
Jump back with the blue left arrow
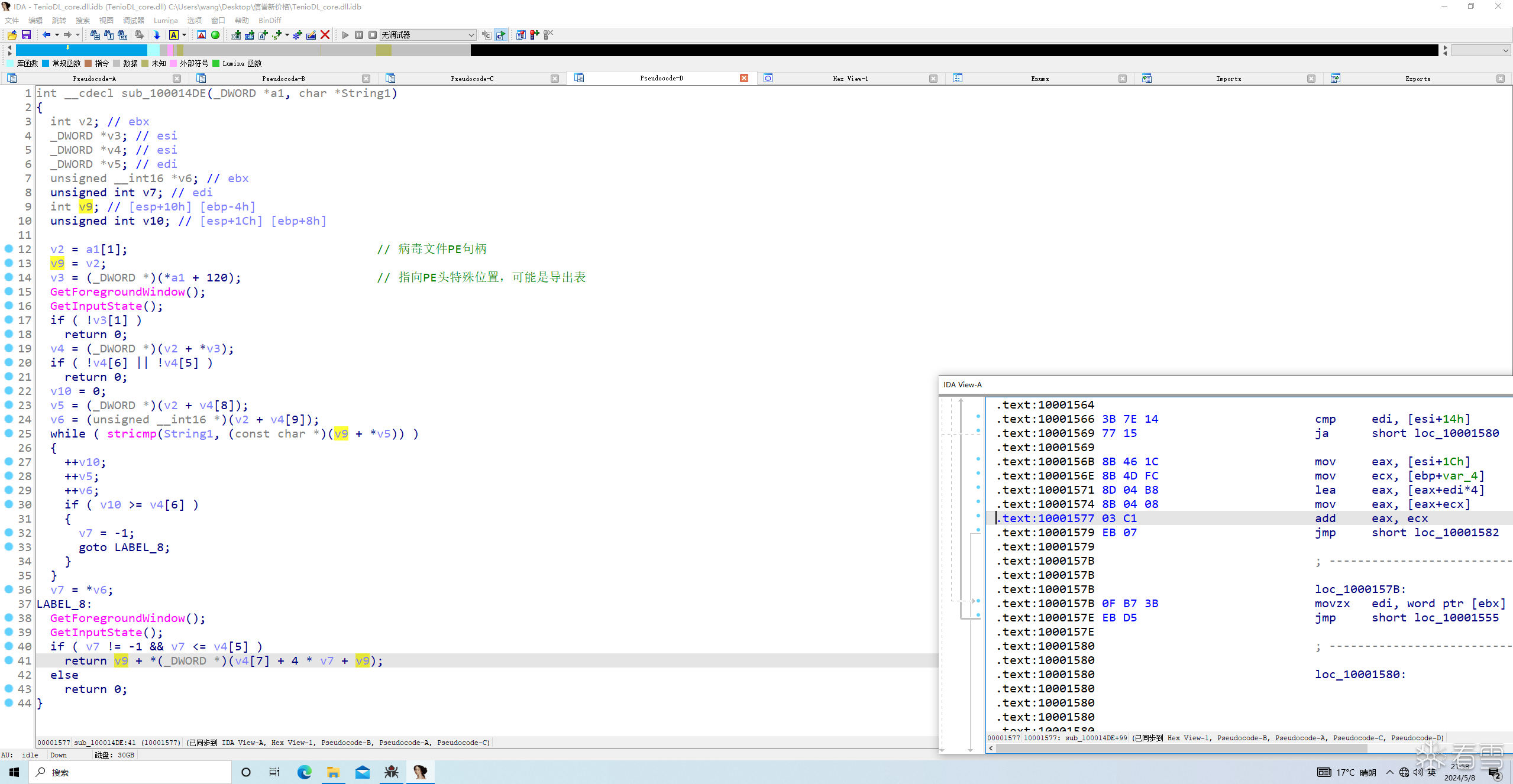(46, 35)
